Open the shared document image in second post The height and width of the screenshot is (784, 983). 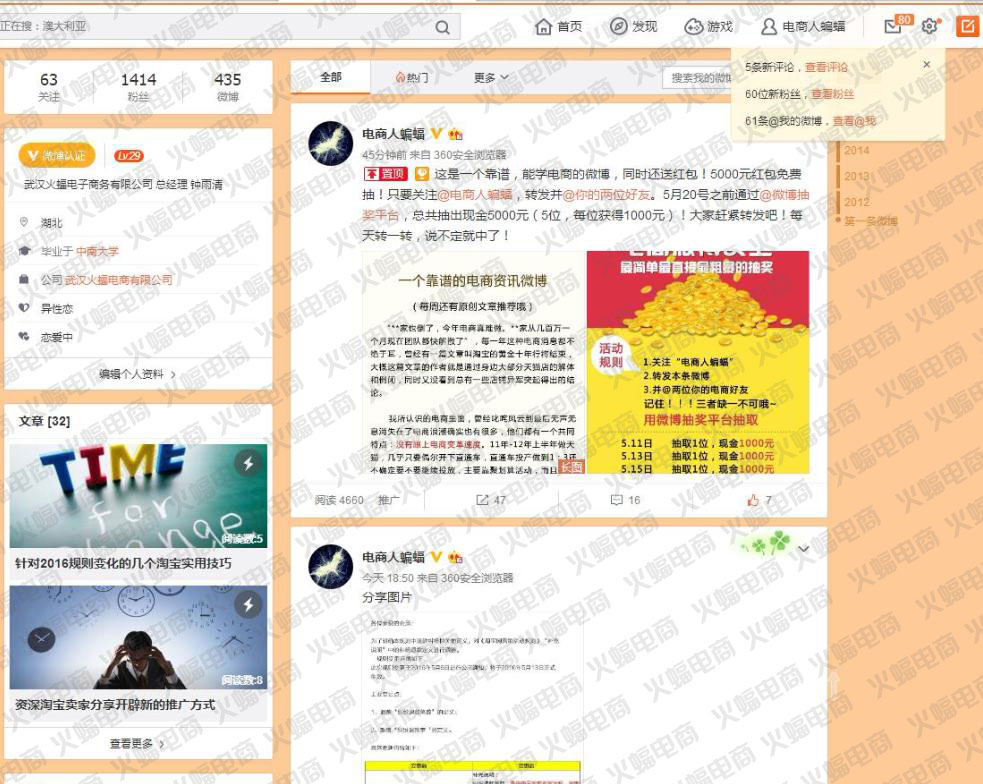click(473, 699)
